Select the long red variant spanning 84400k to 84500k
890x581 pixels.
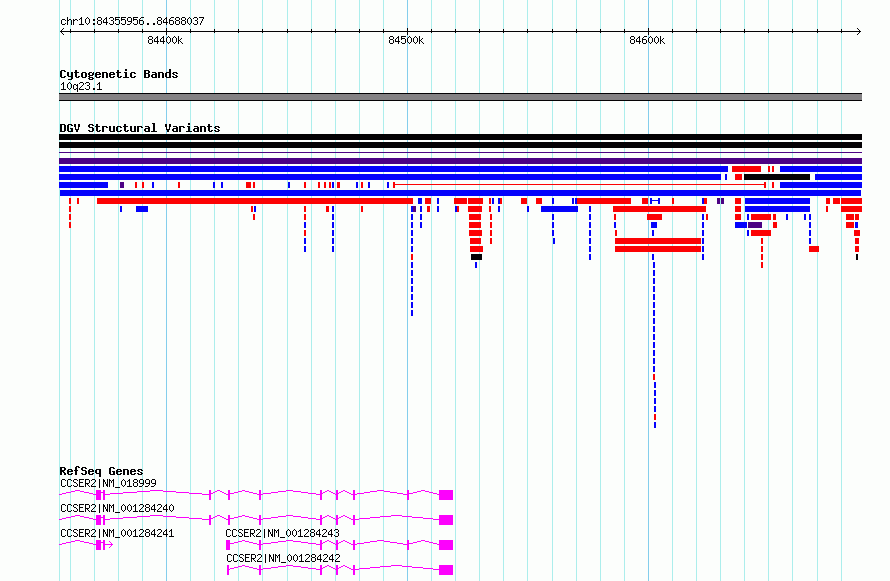255,201
